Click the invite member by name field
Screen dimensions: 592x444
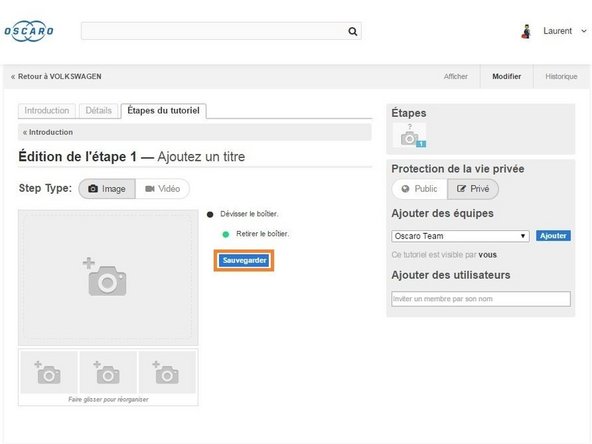pyautogui.click(x=481, y=299)
